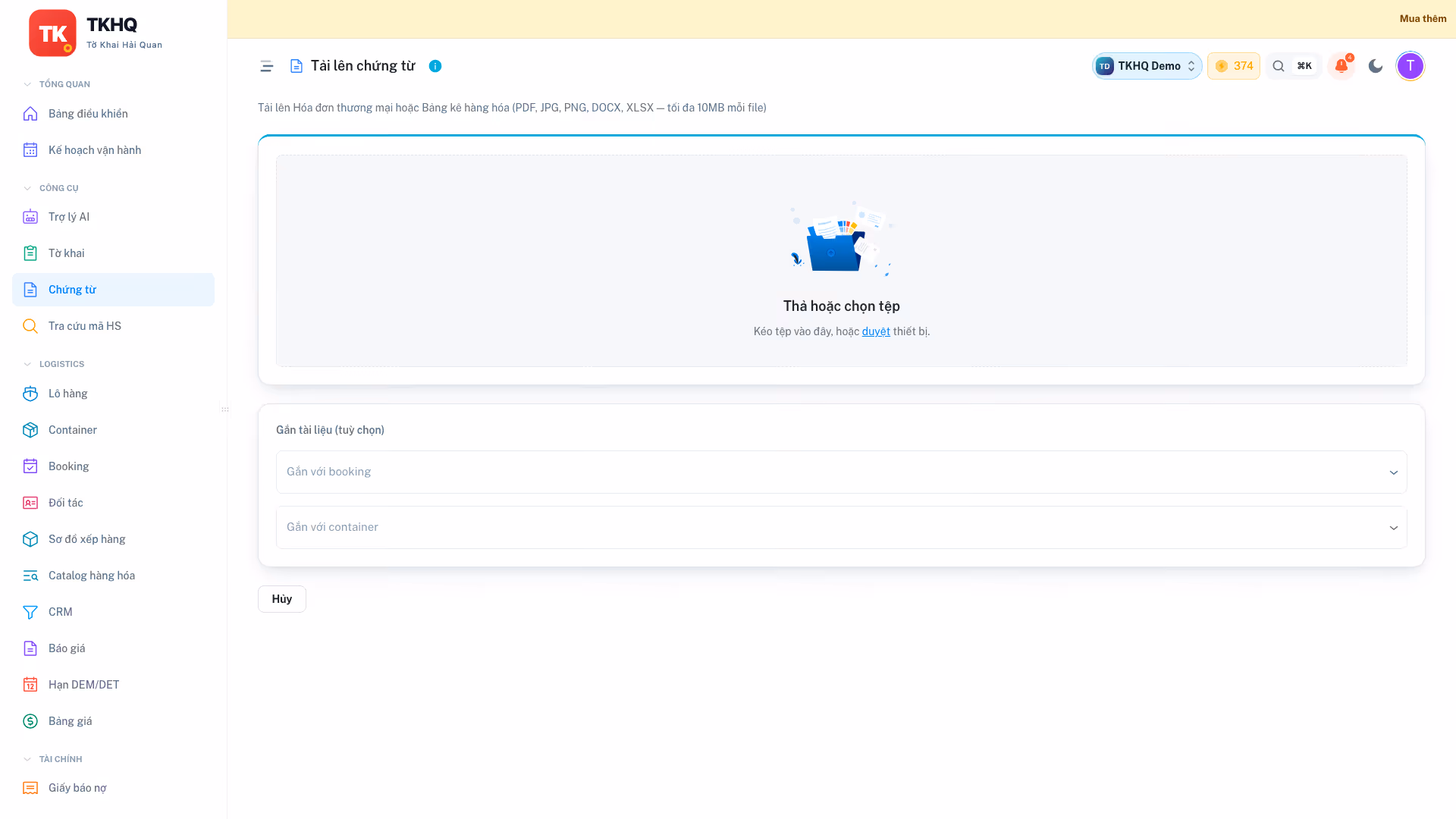Screen dimensions: 1456x819
Task: Open search with magnifier ⌘K button
Action: click(1294, 66)
